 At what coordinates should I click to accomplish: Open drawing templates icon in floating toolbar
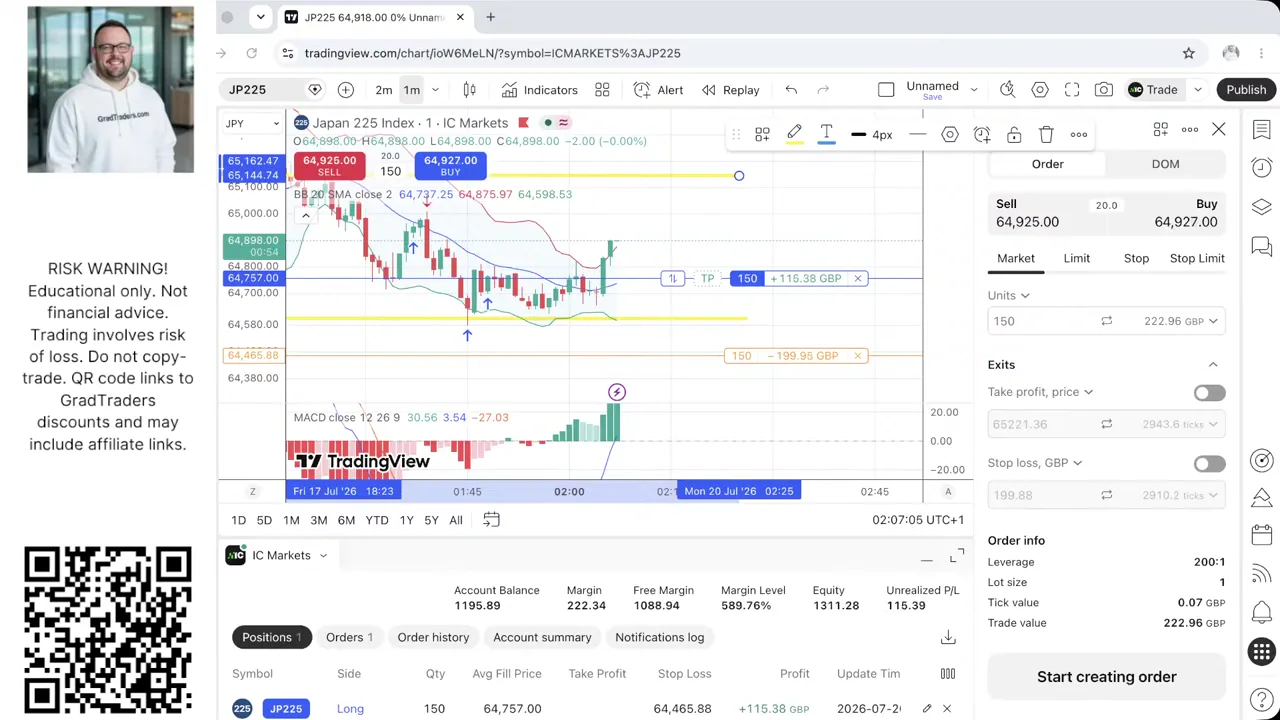tap(762, 134)
